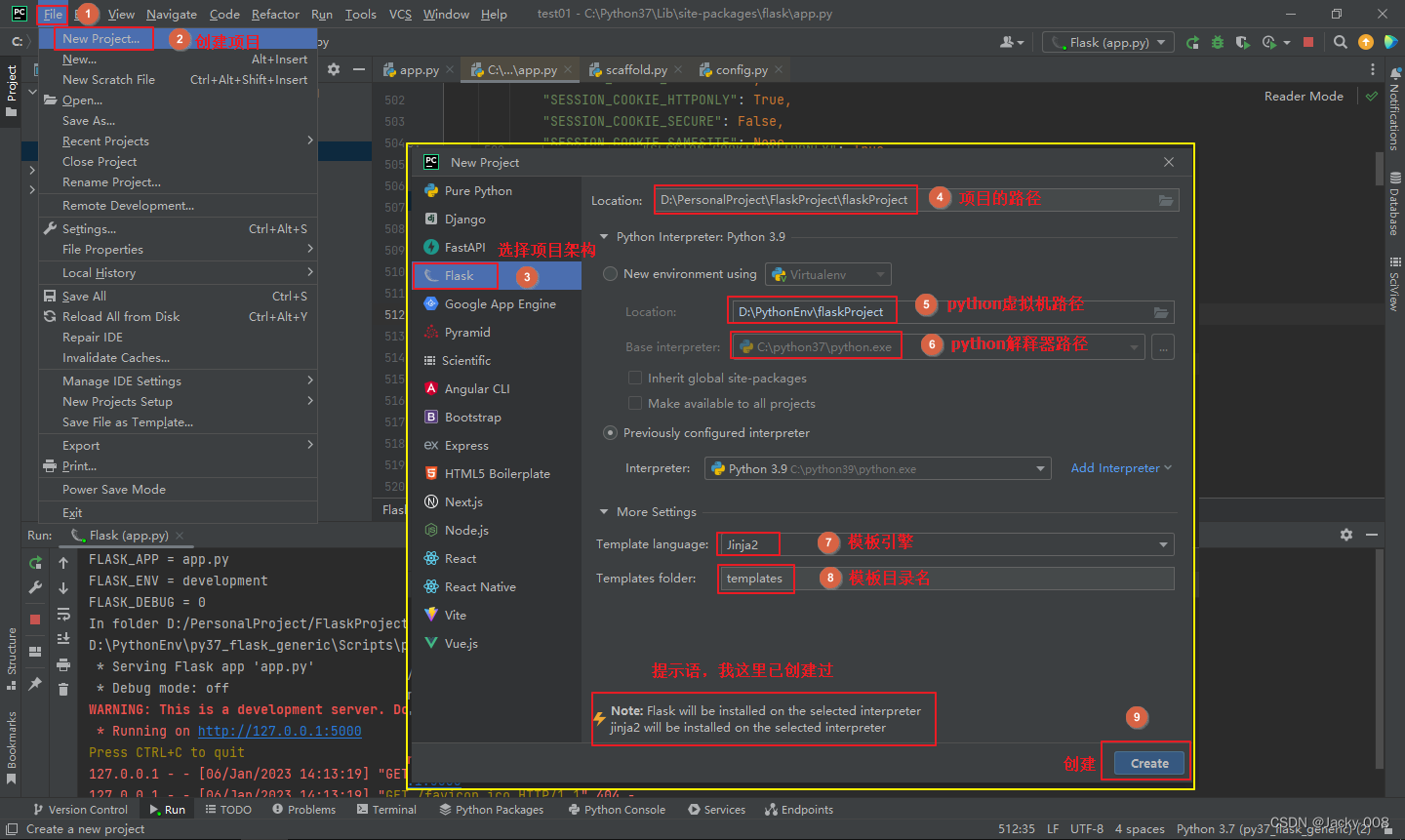
Task: Open the Base interpreter dropdown
Action: pyautogui.click(x=939, y=347)
